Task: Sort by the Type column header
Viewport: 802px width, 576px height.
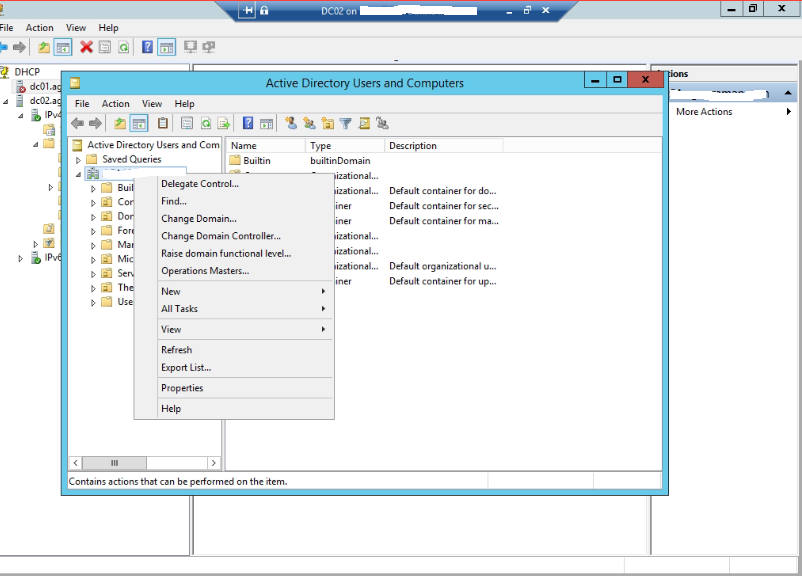Action: tap(345, 146)
